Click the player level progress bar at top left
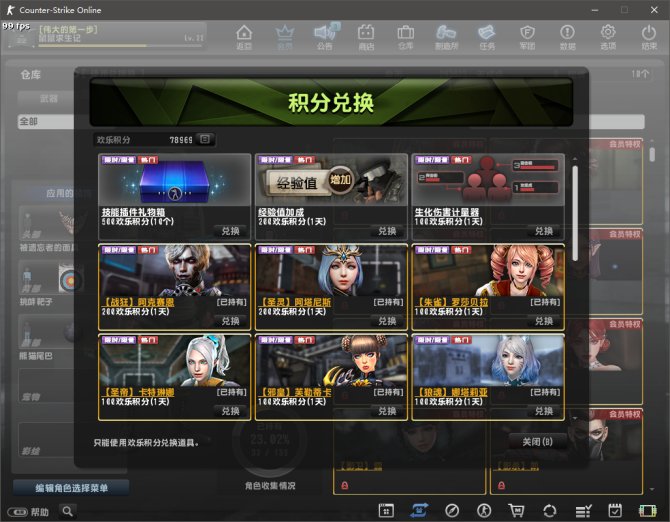The width and height of the screenshot is (670, 522). (120, 45)
